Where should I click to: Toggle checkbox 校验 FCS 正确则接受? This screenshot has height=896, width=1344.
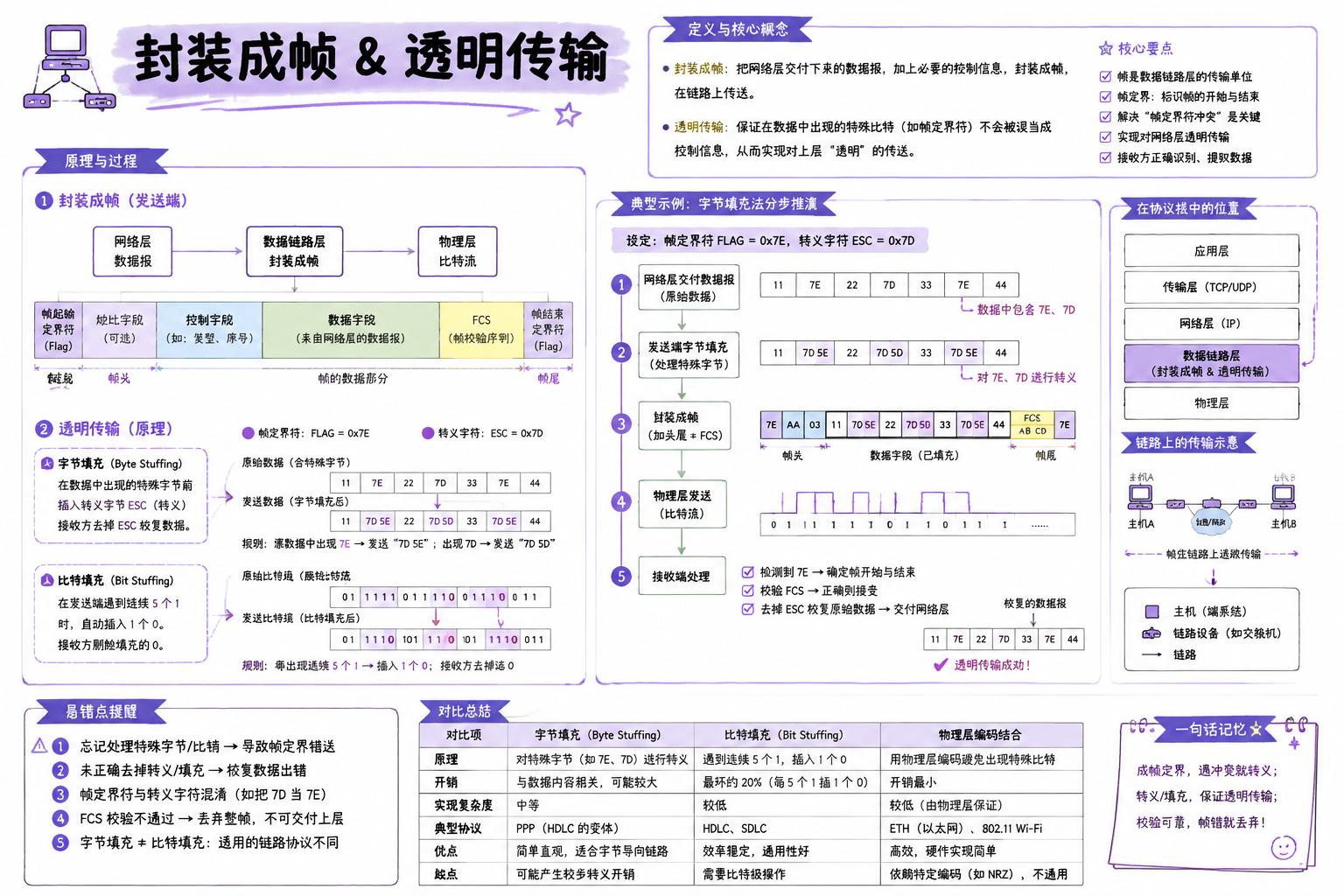(747, 591)
